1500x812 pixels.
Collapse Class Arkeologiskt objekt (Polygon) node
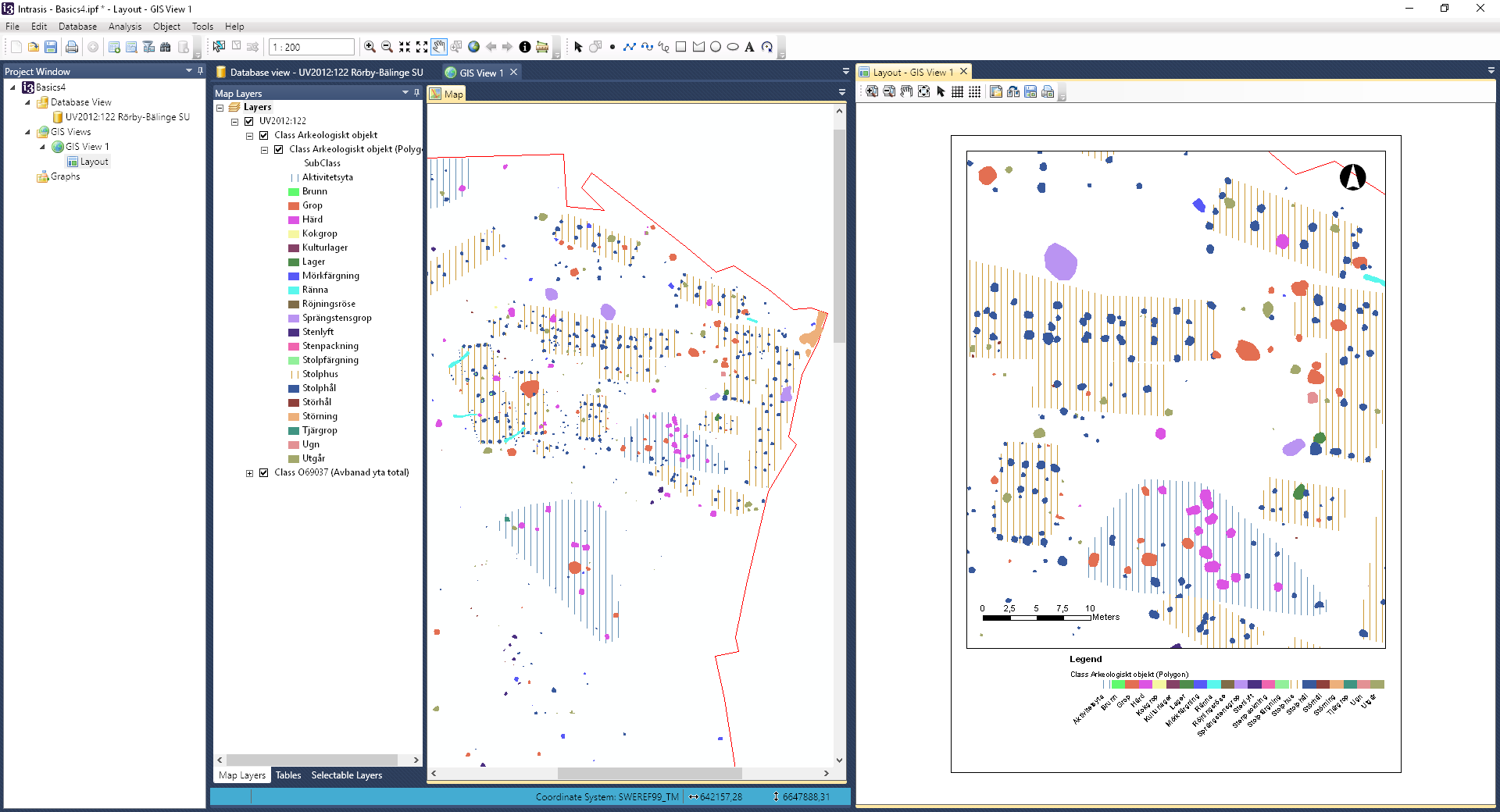coord(264,150)
